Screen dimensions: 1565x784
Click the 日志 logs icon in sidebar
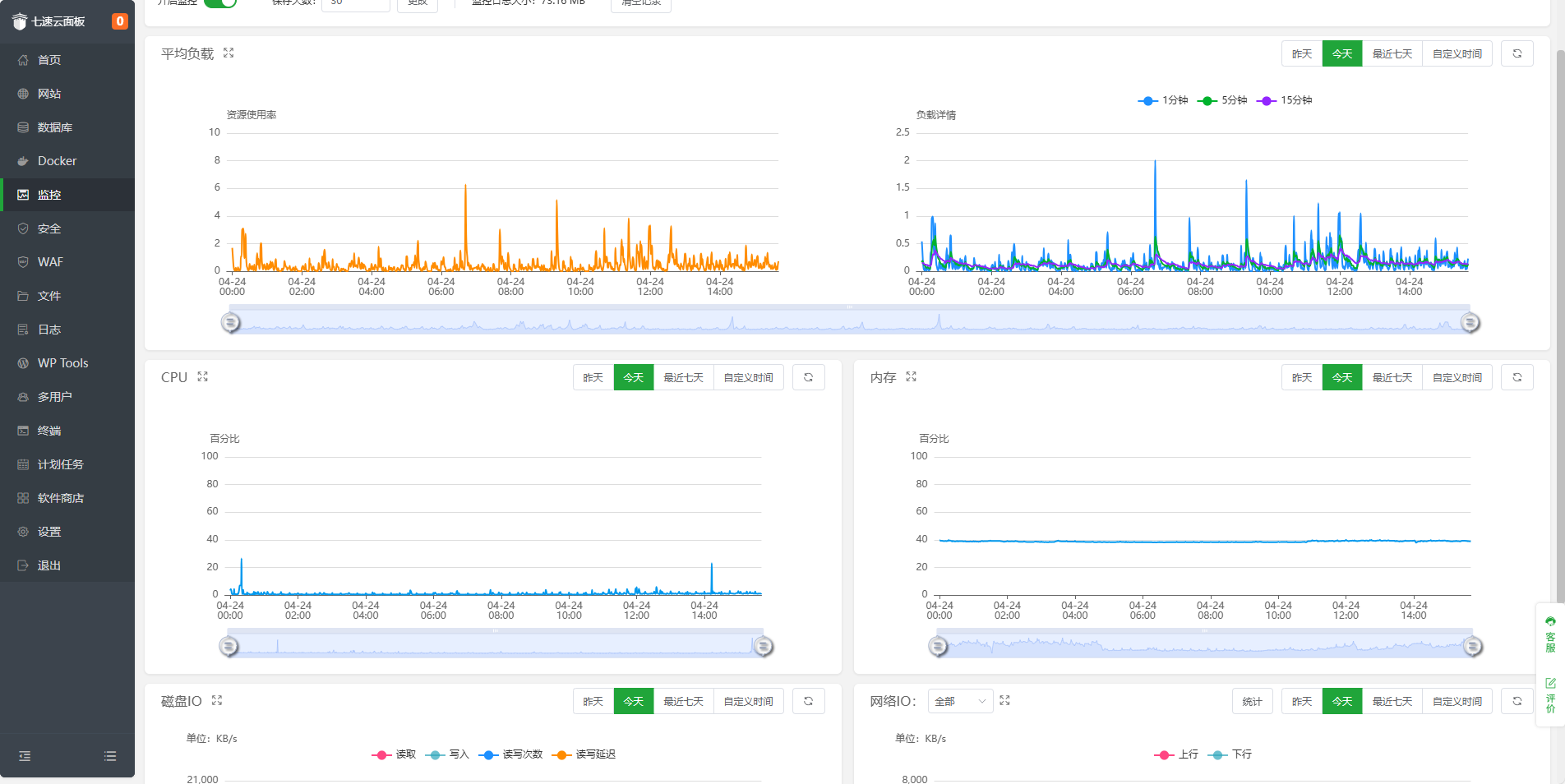click(23, 330)
